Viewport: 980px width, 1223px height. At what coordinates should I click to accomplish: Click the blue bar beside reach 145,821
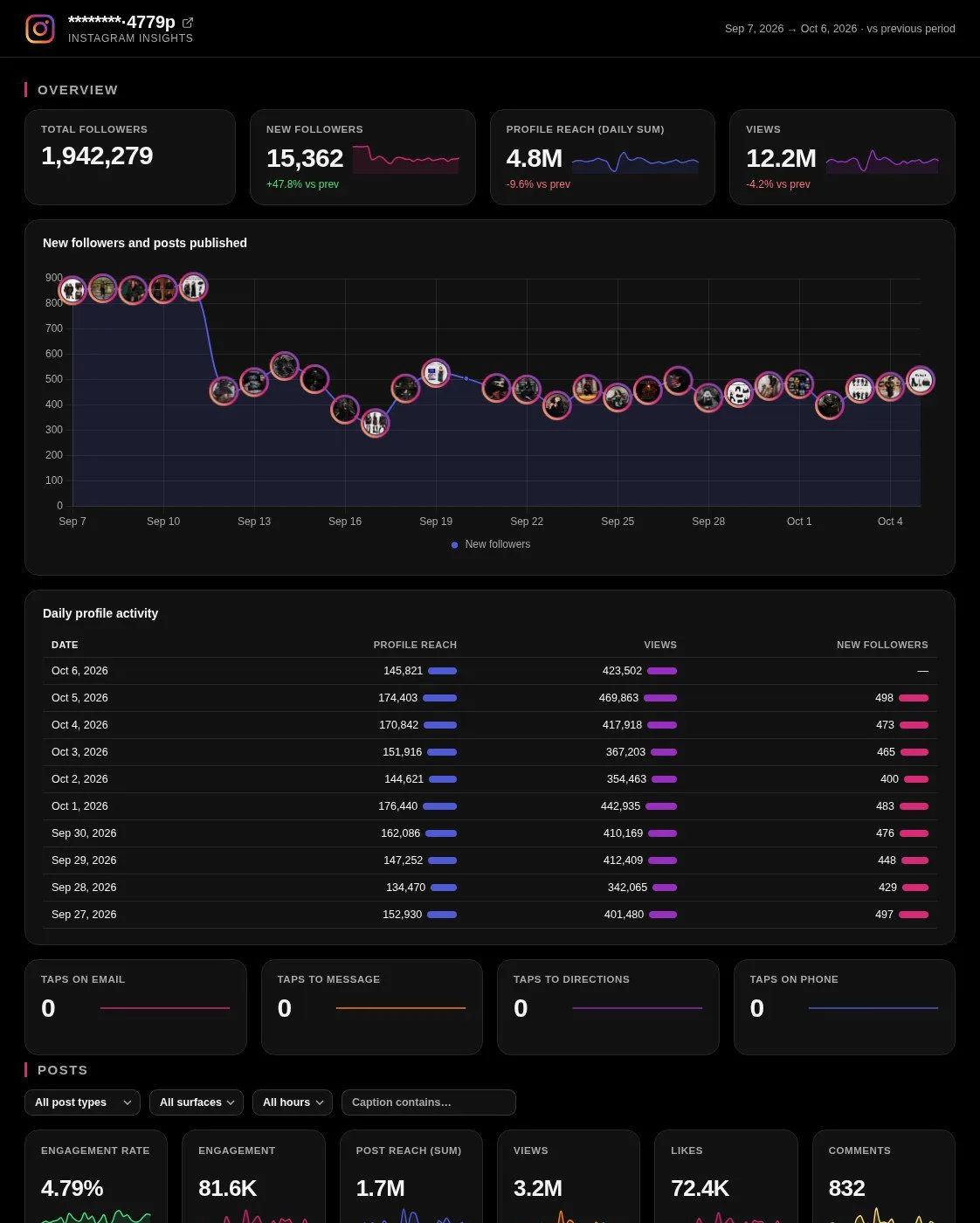tap(442, 671)
